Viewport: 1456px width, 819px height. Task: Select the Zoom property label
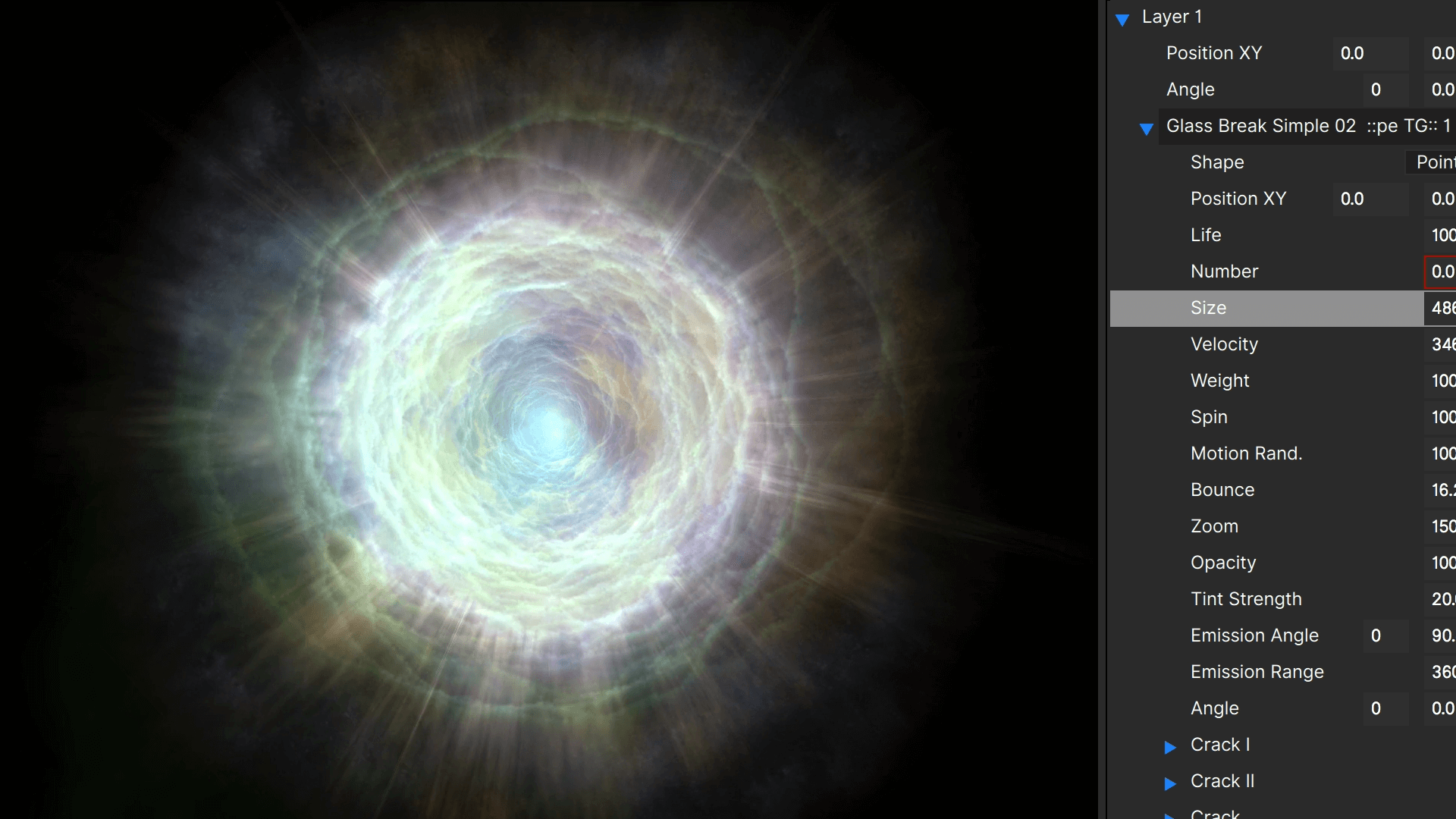pyautogui.click(x=1214, y=526)
